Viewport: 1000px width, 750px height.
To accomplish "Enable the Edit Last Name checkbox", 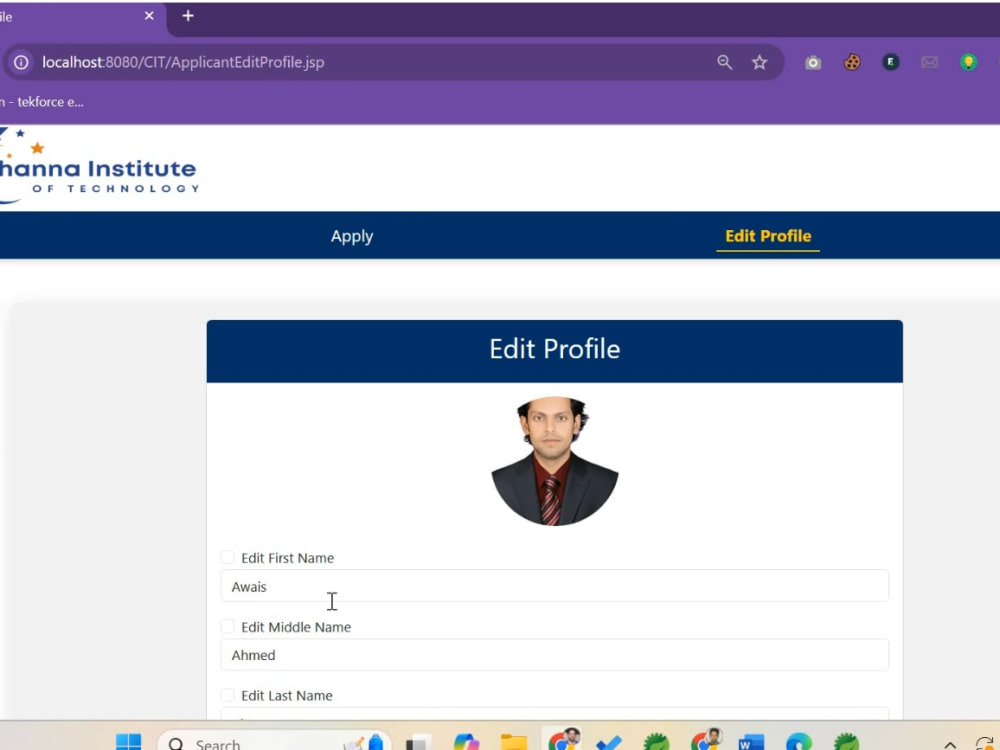I will [x=228, y=695].
